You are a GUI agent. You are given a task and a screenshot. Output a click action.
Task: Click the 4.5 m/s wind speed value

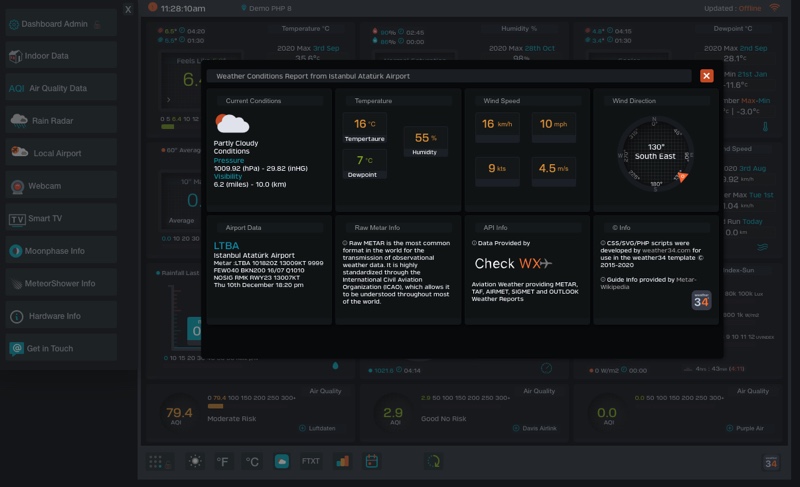(554, 168)
